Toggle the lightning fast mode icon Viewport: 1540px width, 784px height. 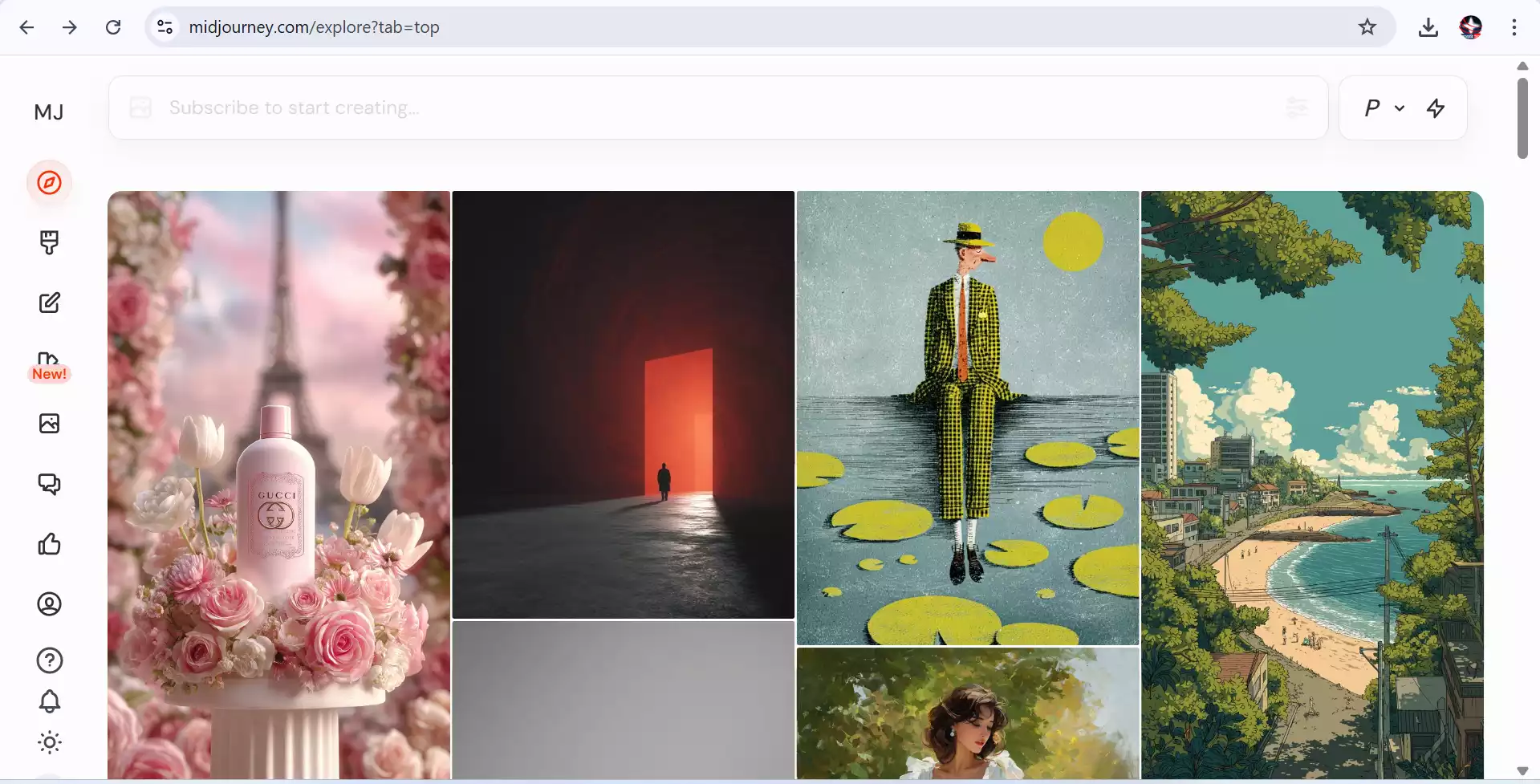[x=1436, y=108]
